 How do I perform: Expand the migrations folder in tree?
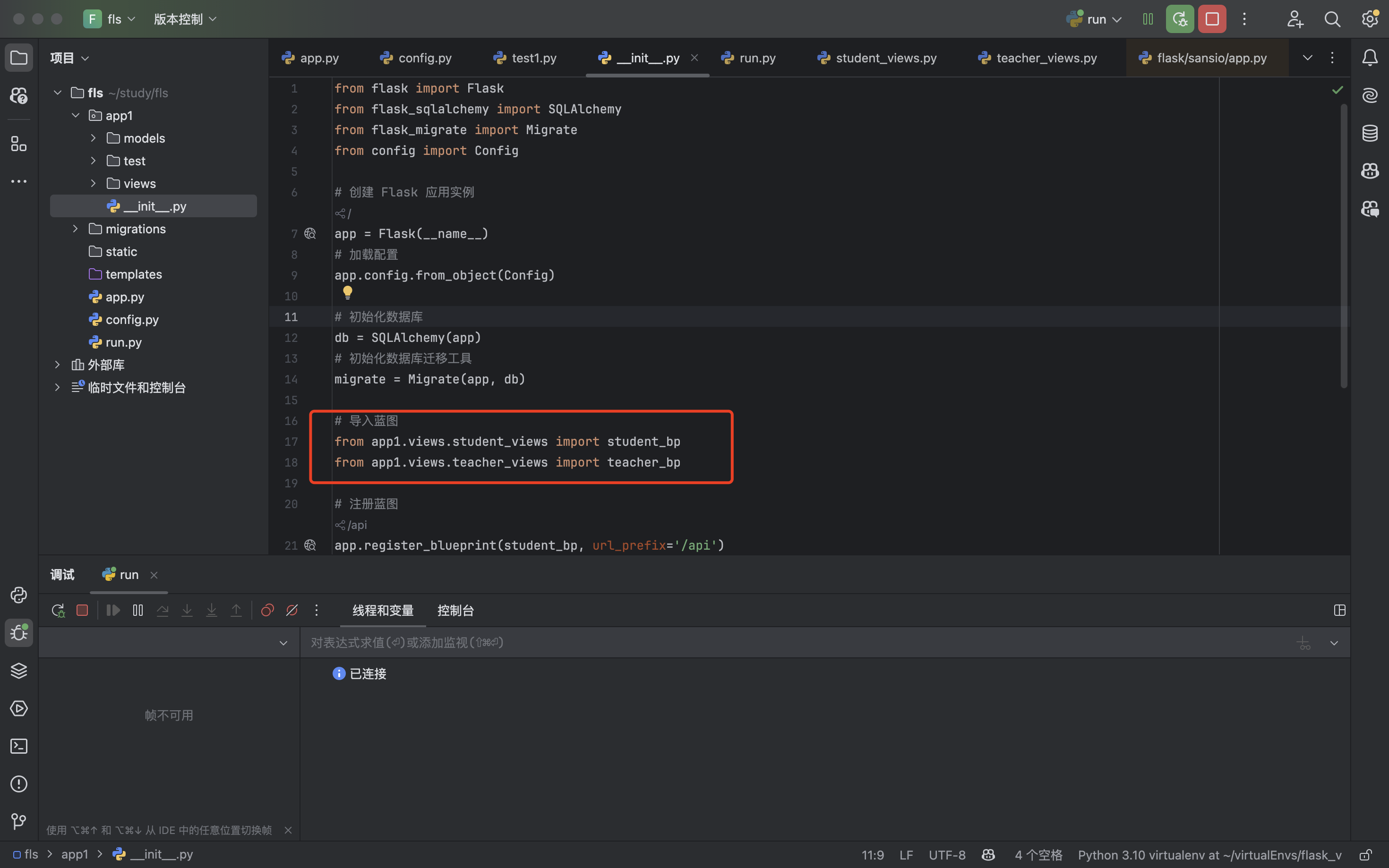point(75,229)
